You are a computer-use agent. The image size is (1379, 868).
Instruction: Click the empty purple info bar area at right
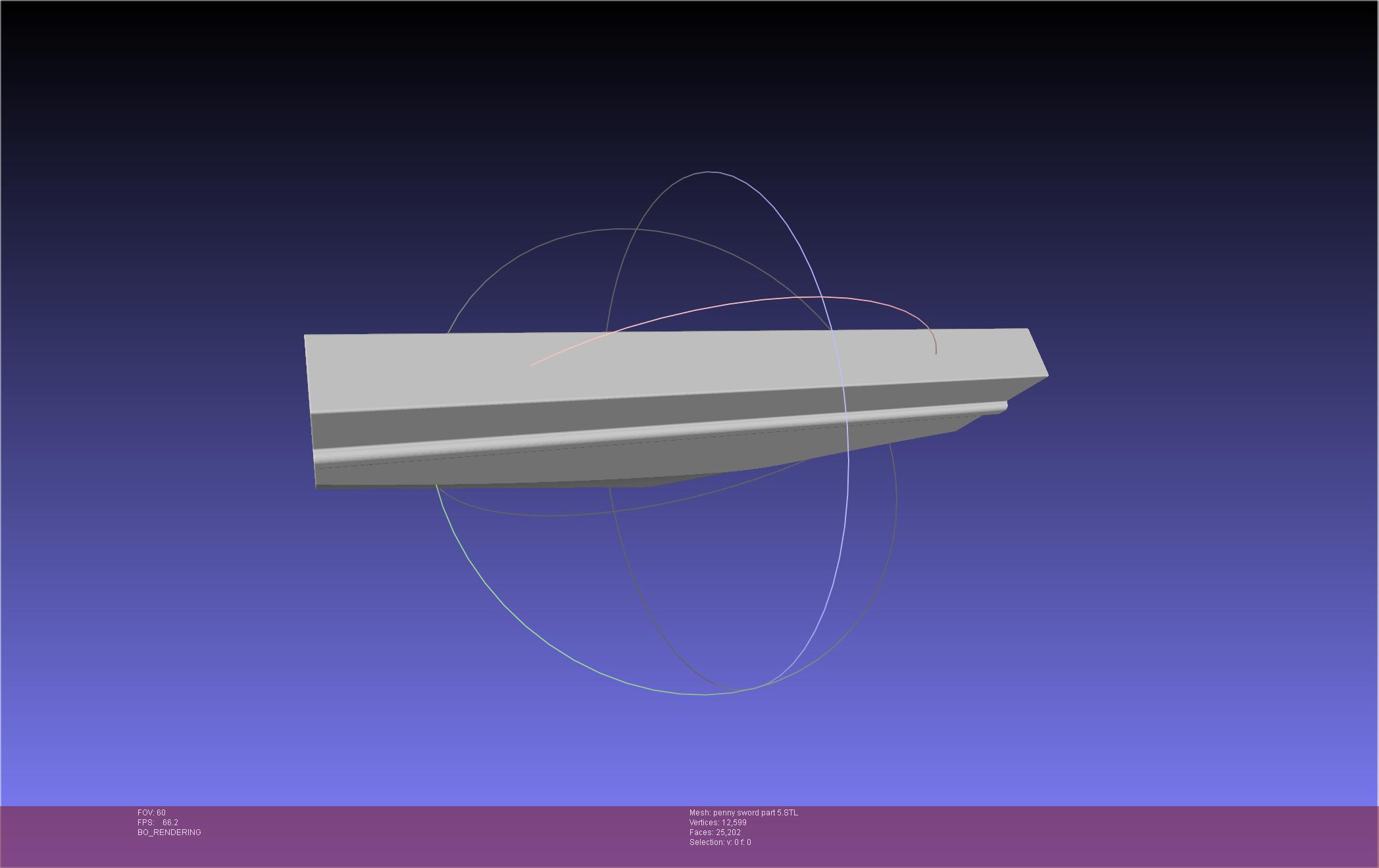1118,835
